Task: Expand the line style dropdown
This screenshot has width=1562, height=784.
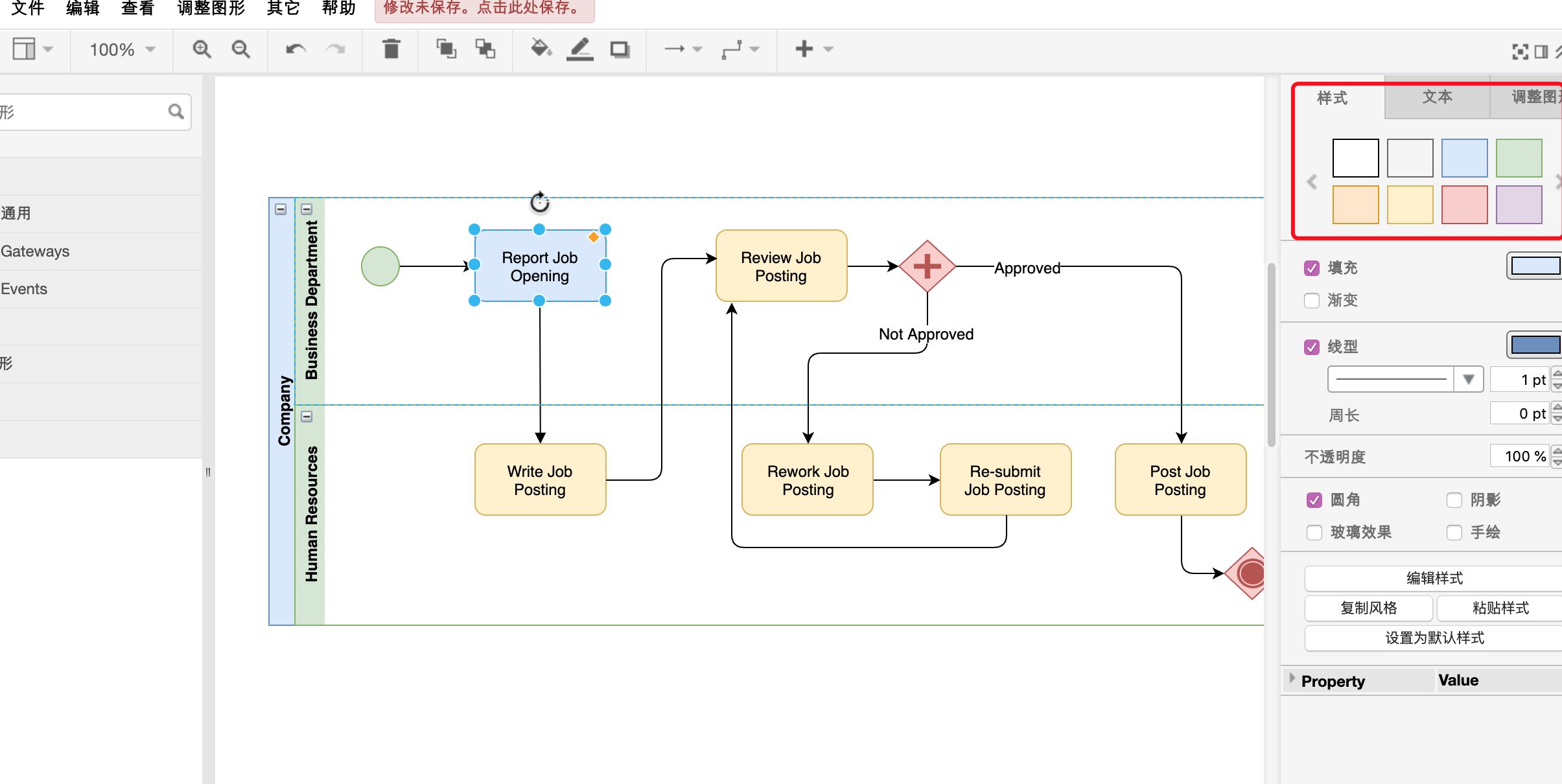Action: click(x=1468, y=382)
